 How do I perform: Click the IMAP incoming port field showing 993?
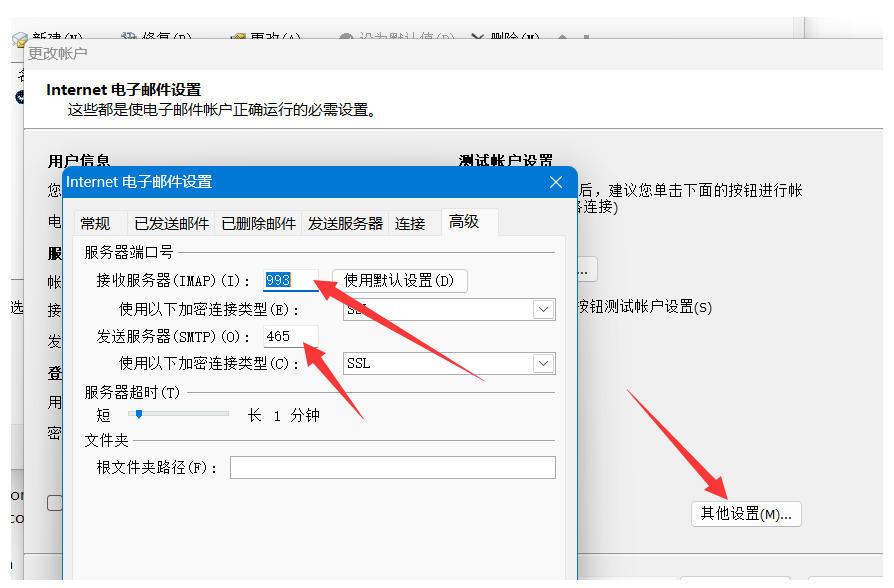(x=289, y=280)
